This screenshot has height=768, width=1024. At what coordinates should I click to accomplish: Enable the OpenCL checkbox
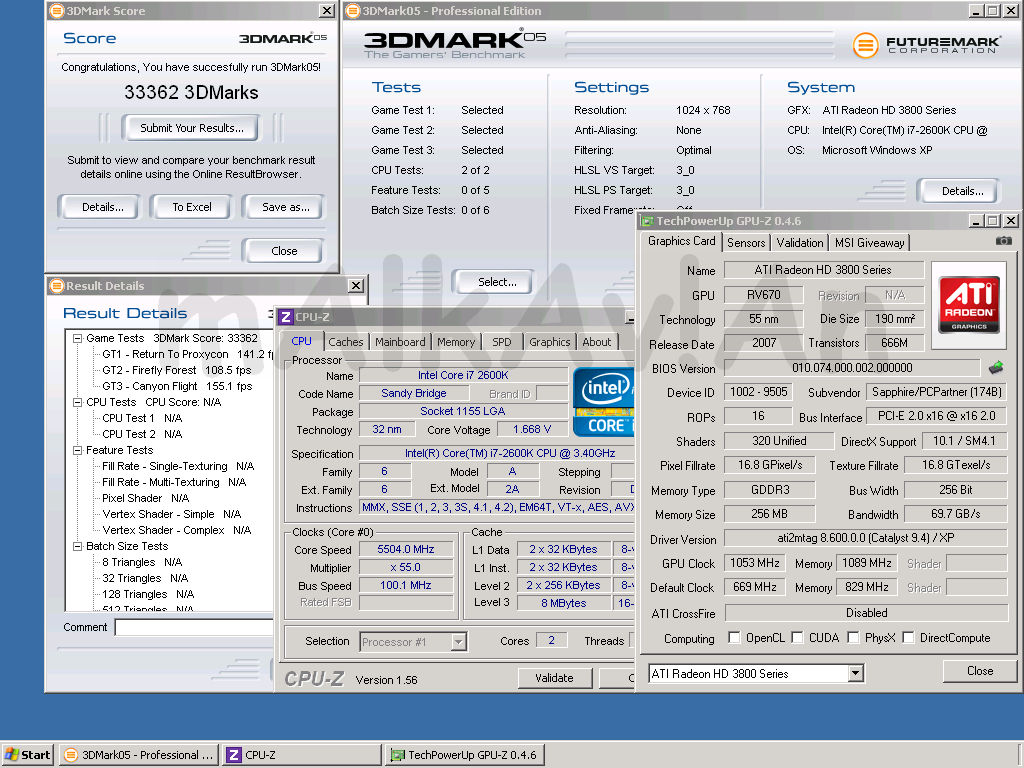click(x=734, y=637)
